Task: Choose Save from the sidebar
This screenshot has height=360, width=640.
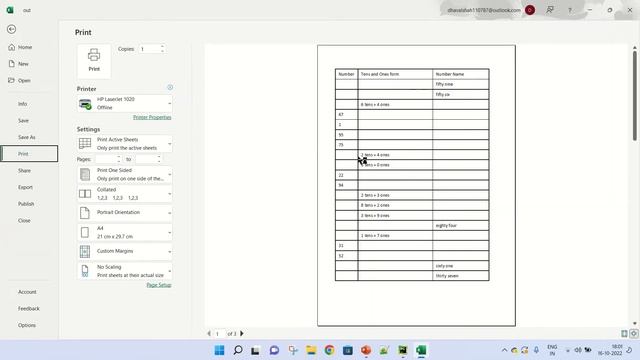Action: pyautogui.click(x=23, y=120)
